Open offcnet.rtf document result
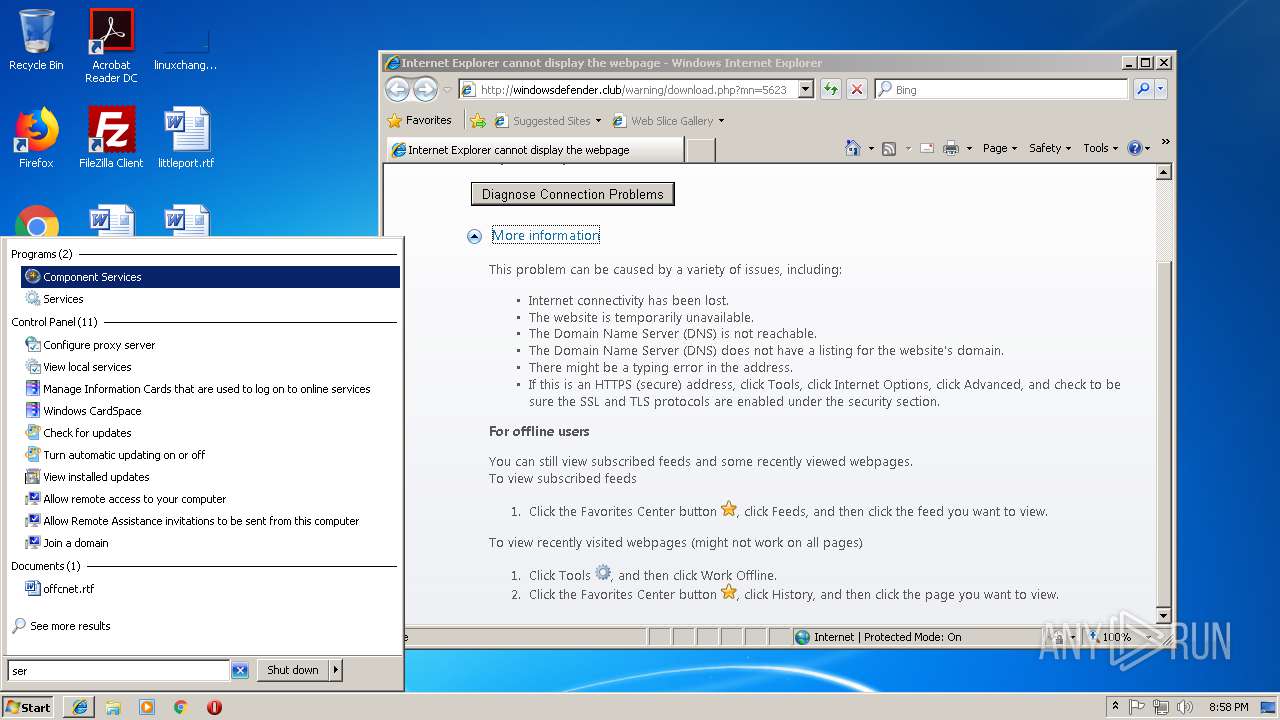 tap(210, 589)
